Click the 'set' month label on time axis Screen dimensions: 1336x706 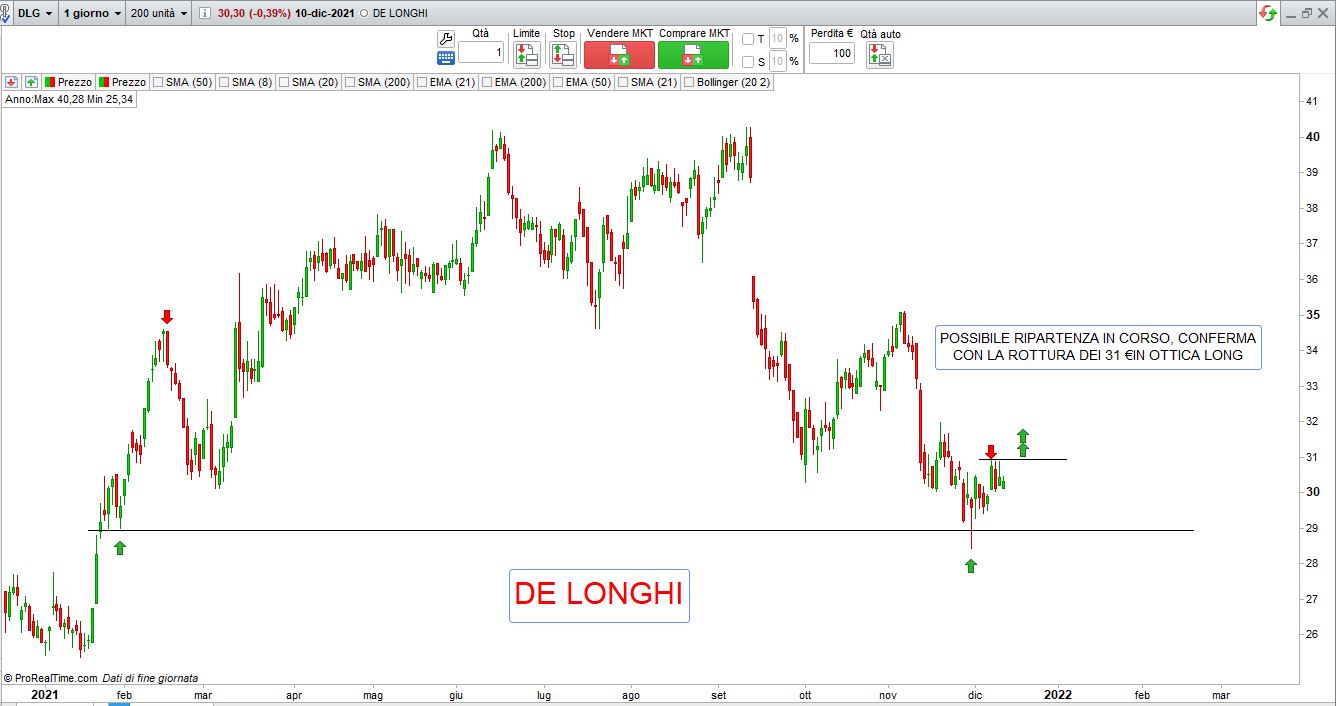point(718,694)
